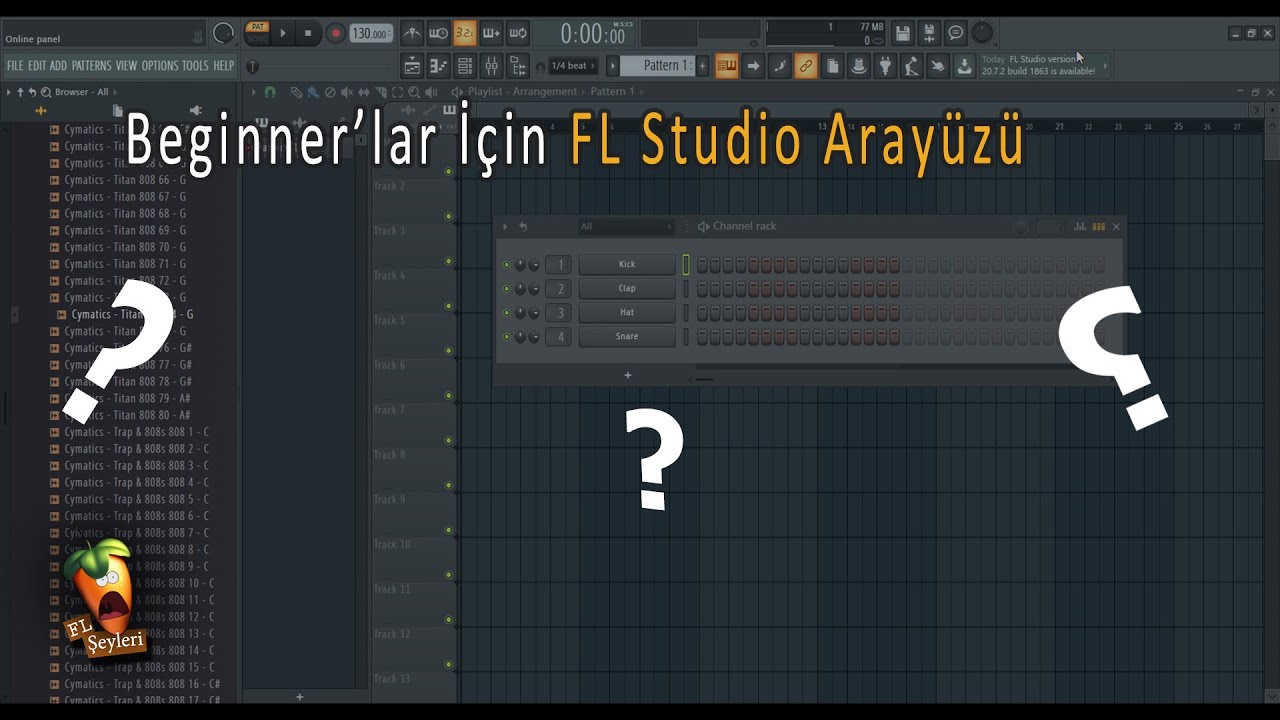Viewport: 1280px width, 720px height.
Task: Open the Playlist view icon
Action: coord(412,66)
